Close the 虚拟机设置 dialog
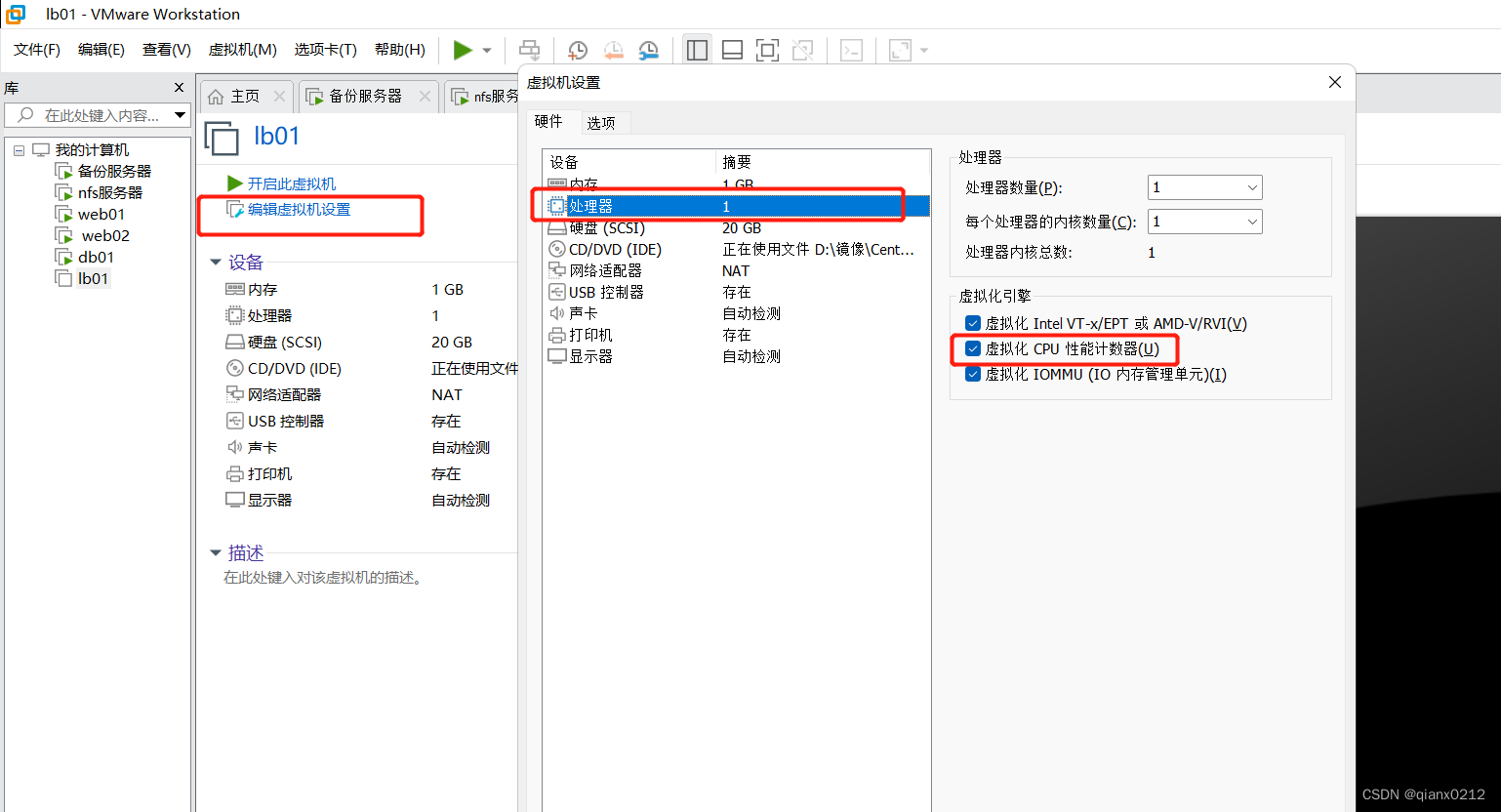Image resolution: width=1501 pixels, height=812 pixels. click(x=1335, y=82)
